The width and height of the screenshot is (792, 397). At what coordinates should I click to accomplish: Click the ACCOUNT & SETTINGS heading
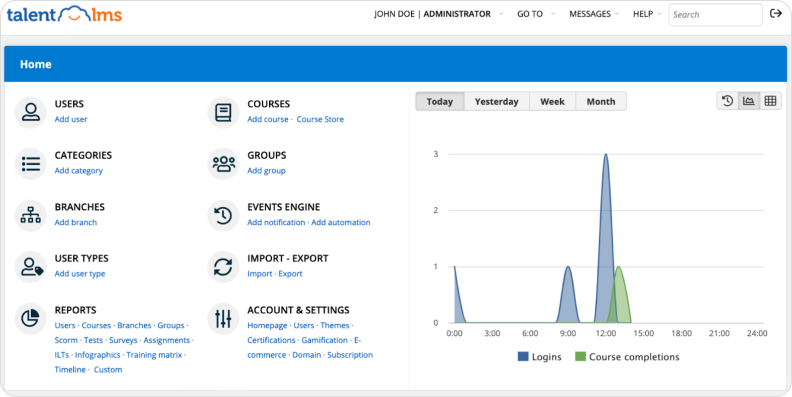(x=298, y=310)
